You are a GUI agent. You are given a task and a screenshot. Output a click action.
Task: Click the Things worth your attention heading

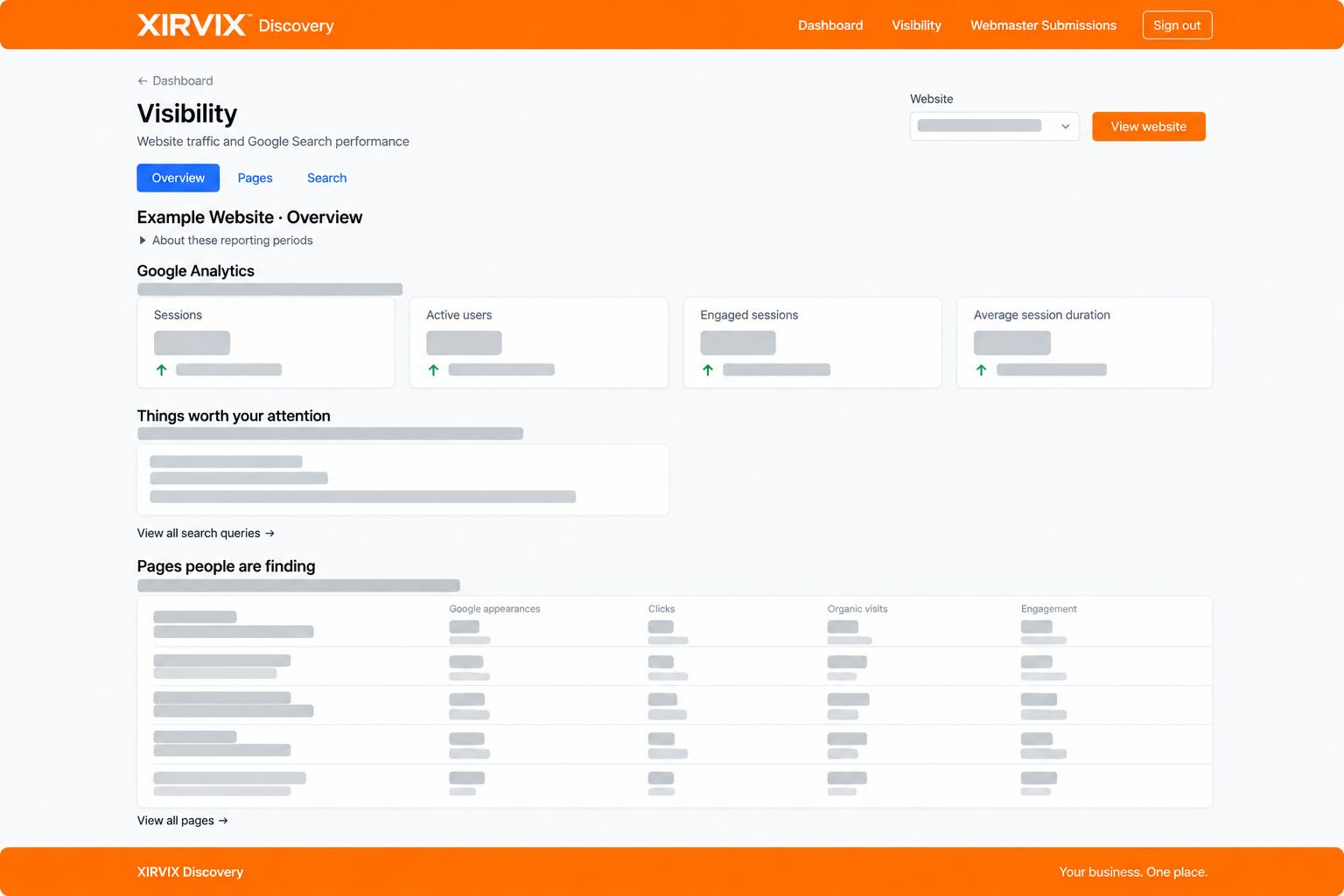(x=234, y=416)
